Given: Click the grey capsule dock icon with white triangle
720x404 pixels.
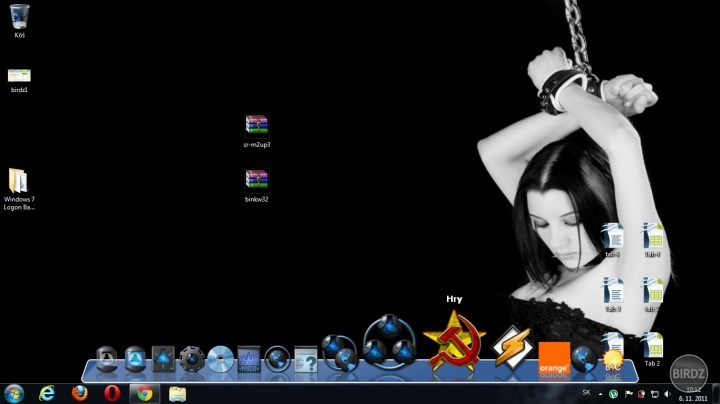Looking at the screenshot, I should coord(107,359).
